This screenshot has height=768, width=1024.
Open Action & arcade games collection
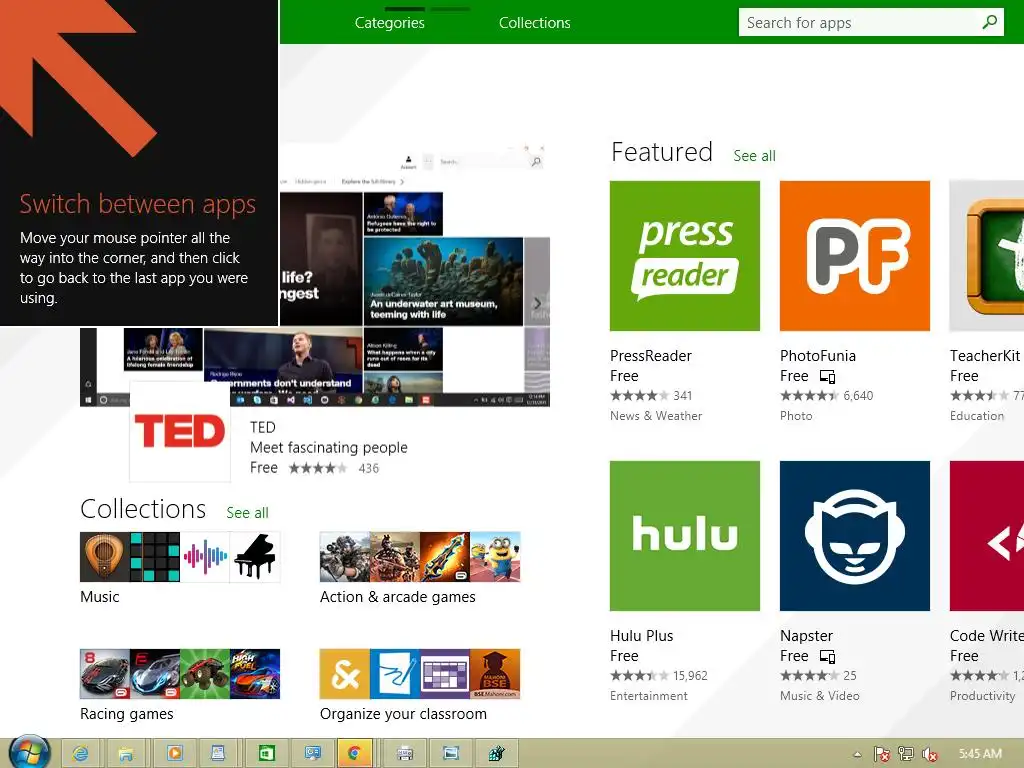coord(398,597)
